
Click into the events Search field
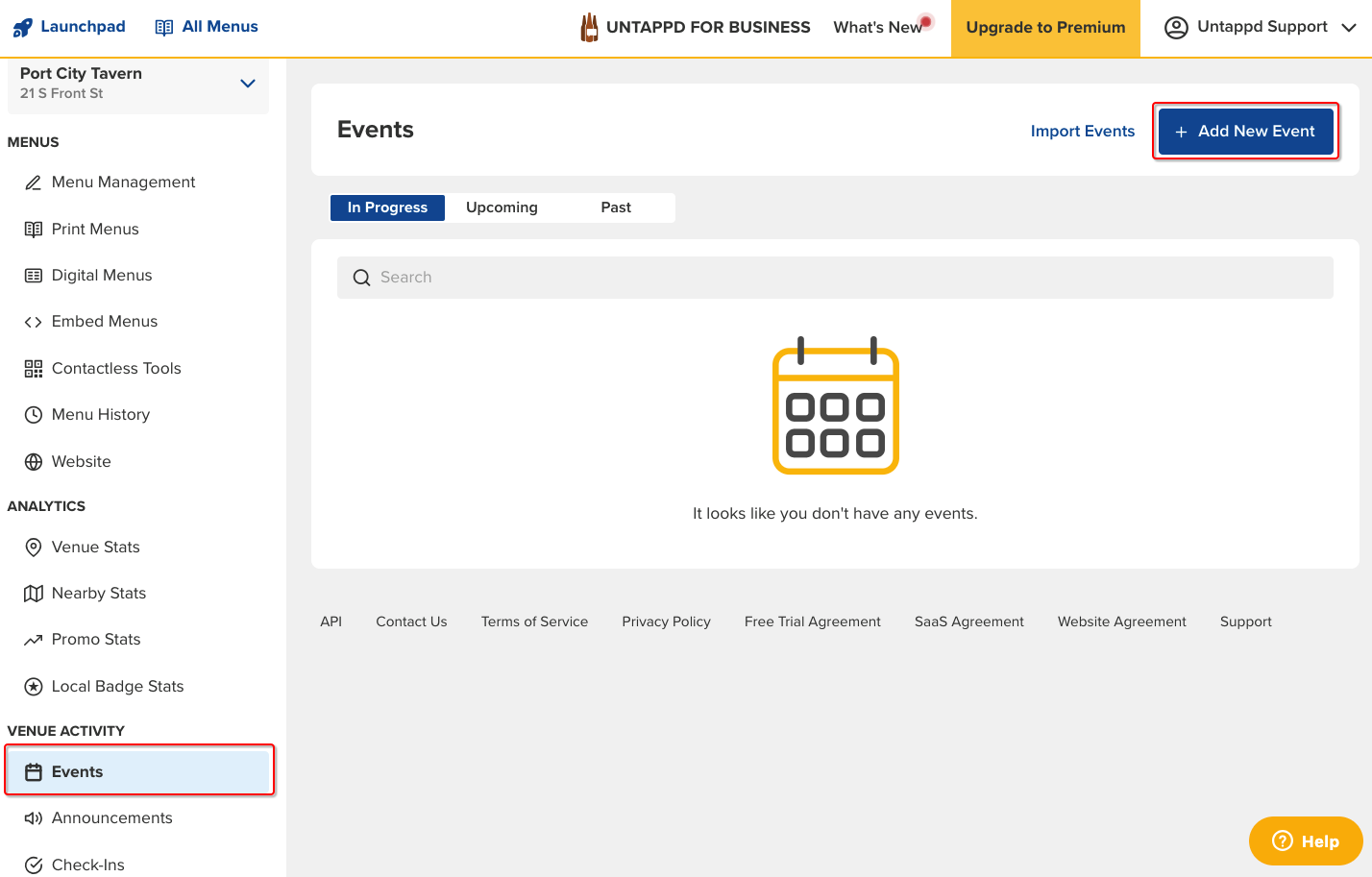pyautogui.click(x=834, y=278)
